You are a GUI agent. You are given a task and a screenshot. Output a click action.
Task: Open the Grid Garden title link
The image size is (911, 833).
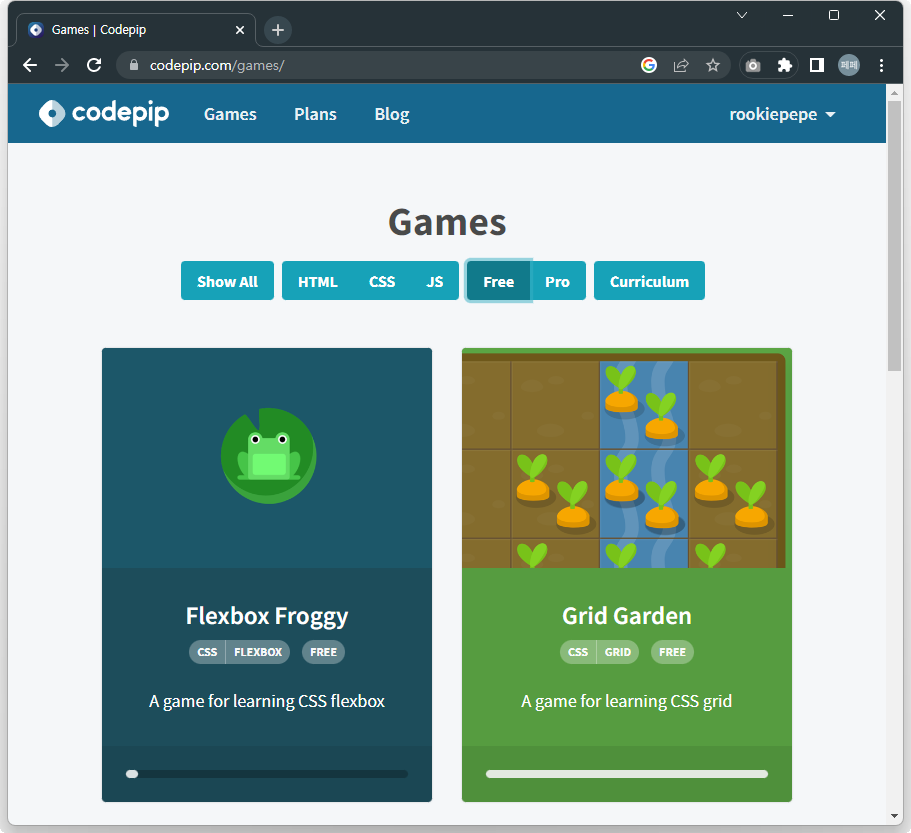tap(627, 616)
